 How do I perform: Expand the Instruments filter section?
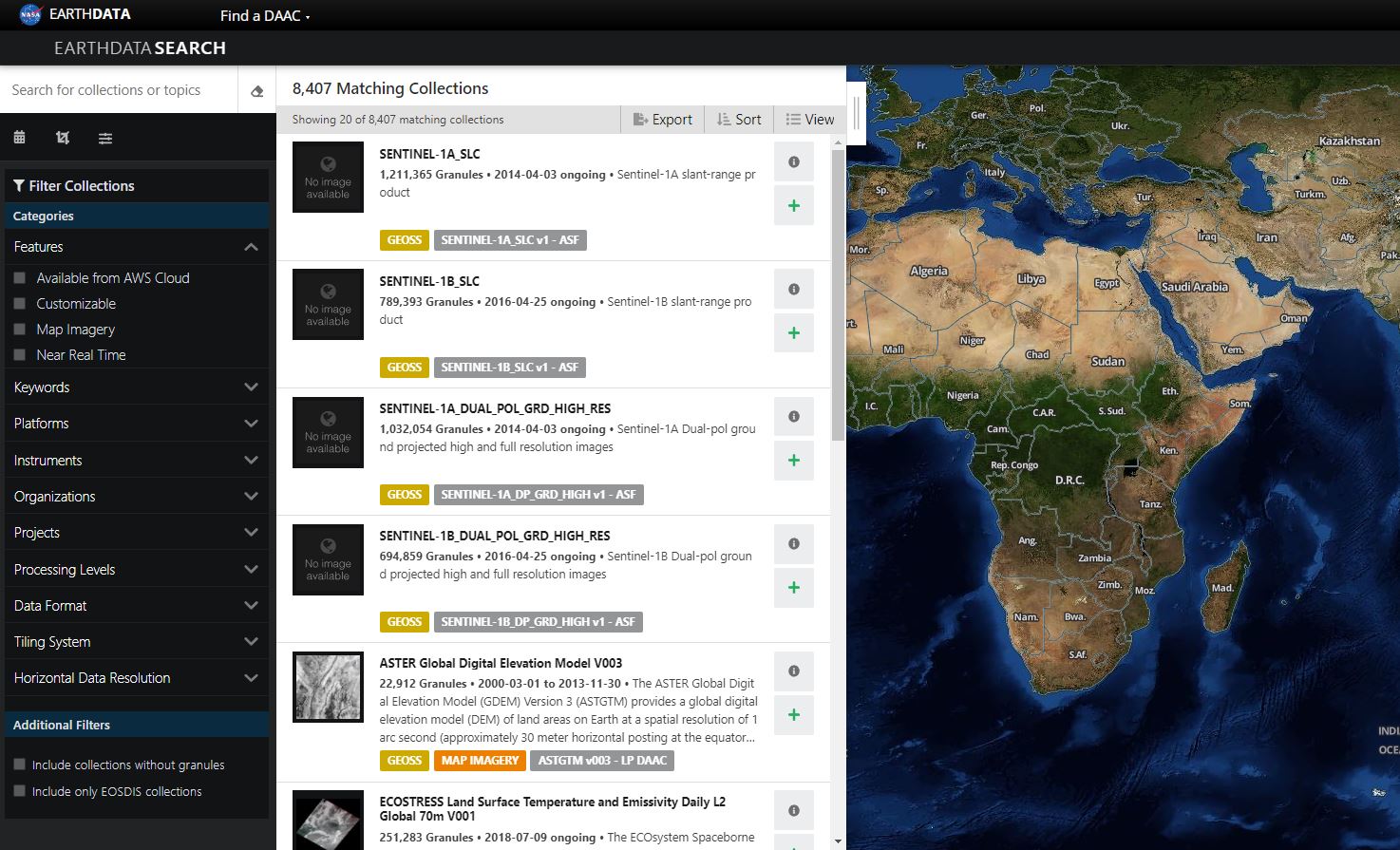click(x=137, y=461)
